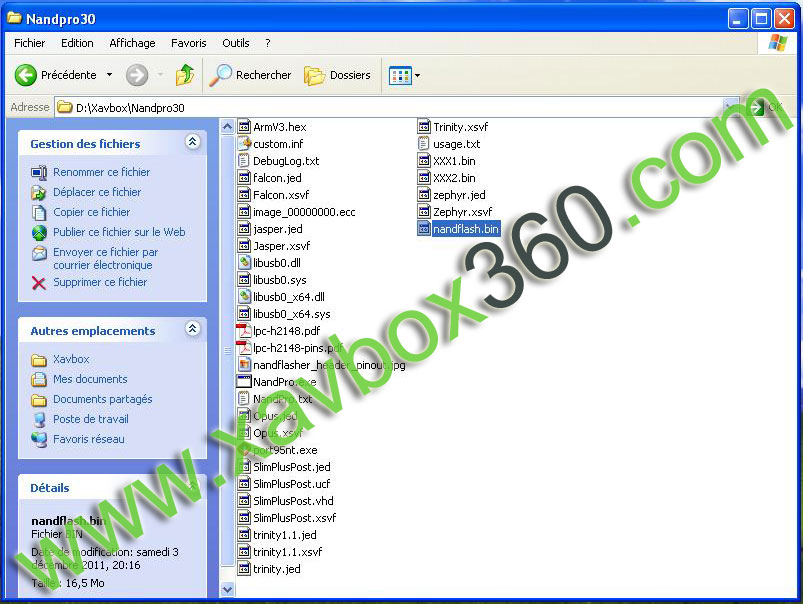Open the view mode dropdown

pos(404,76)
